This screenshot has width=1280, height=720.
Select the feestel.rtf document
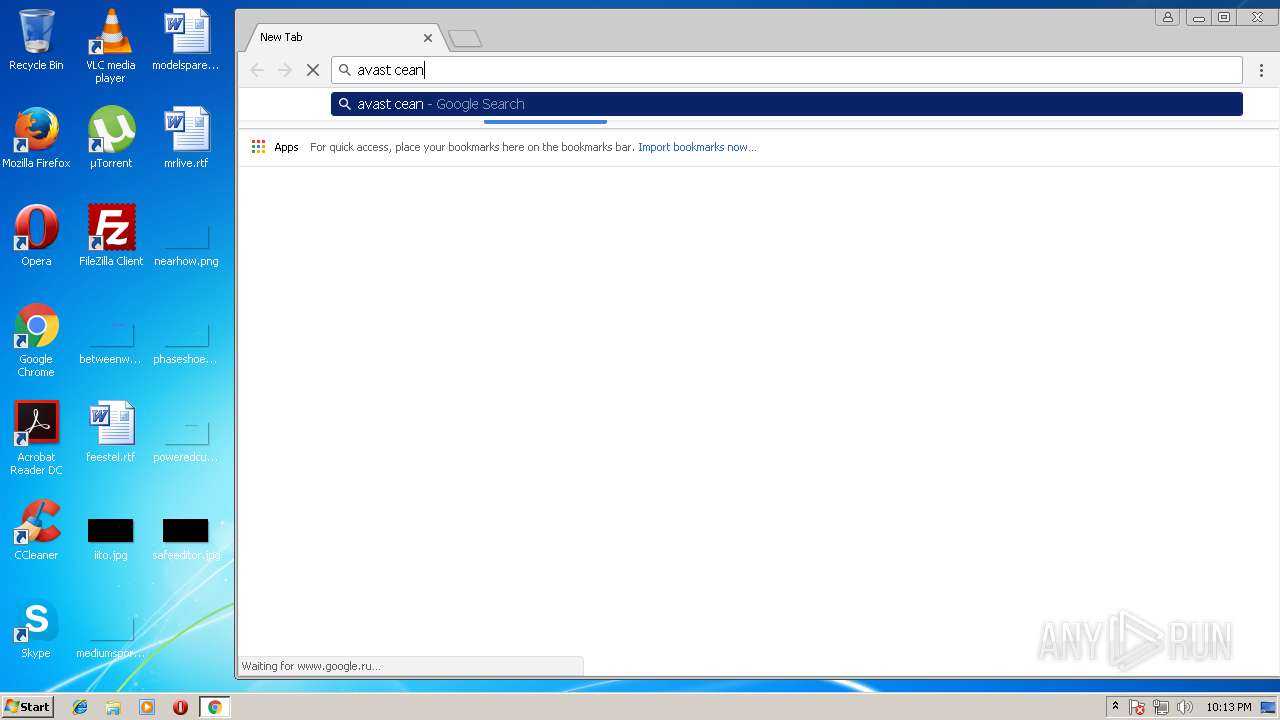point(110,432)
